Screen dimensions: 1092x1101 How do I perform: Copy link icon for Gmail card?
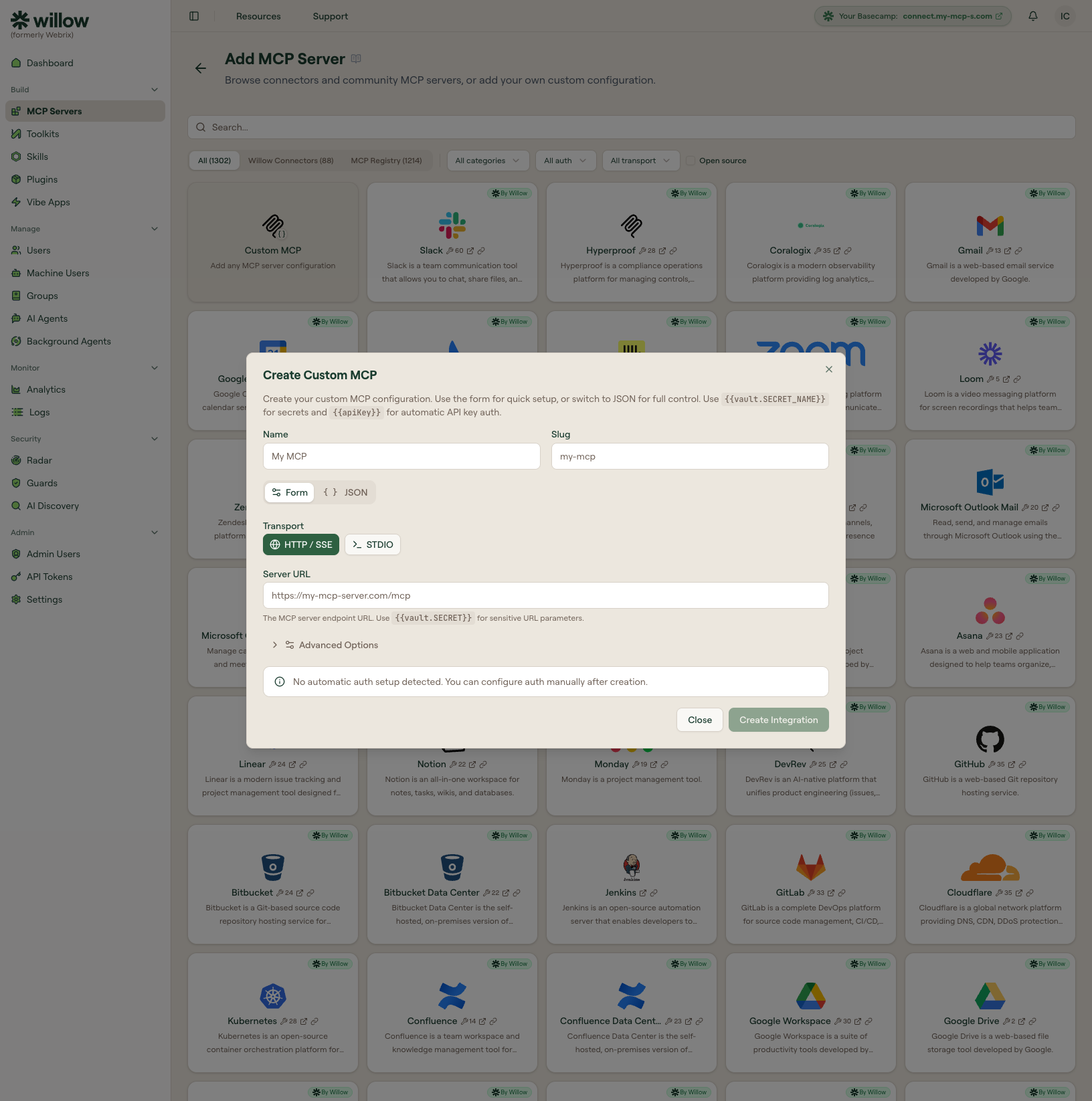tap(1018, 251)
